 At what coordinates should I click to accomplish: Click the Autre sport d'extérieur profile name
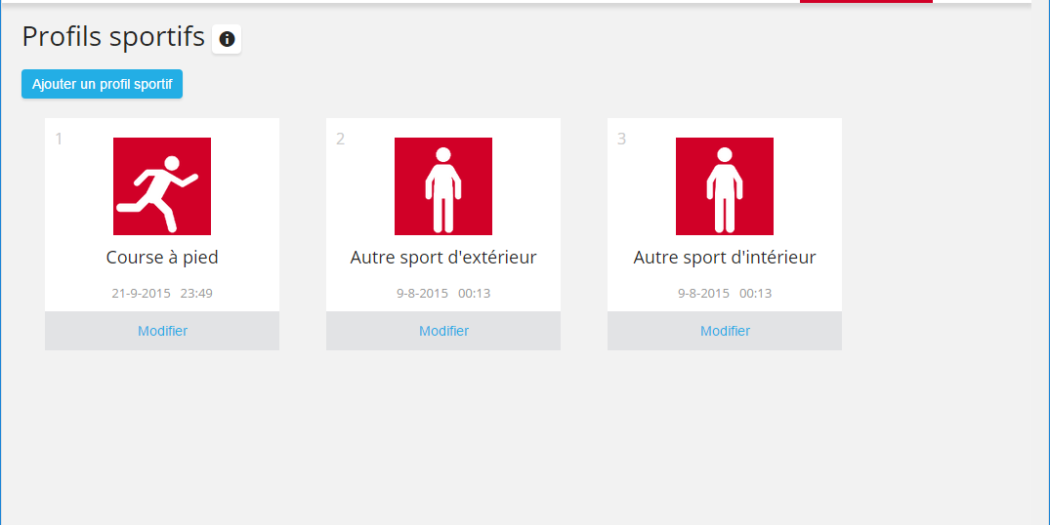(x=443, y=257)
